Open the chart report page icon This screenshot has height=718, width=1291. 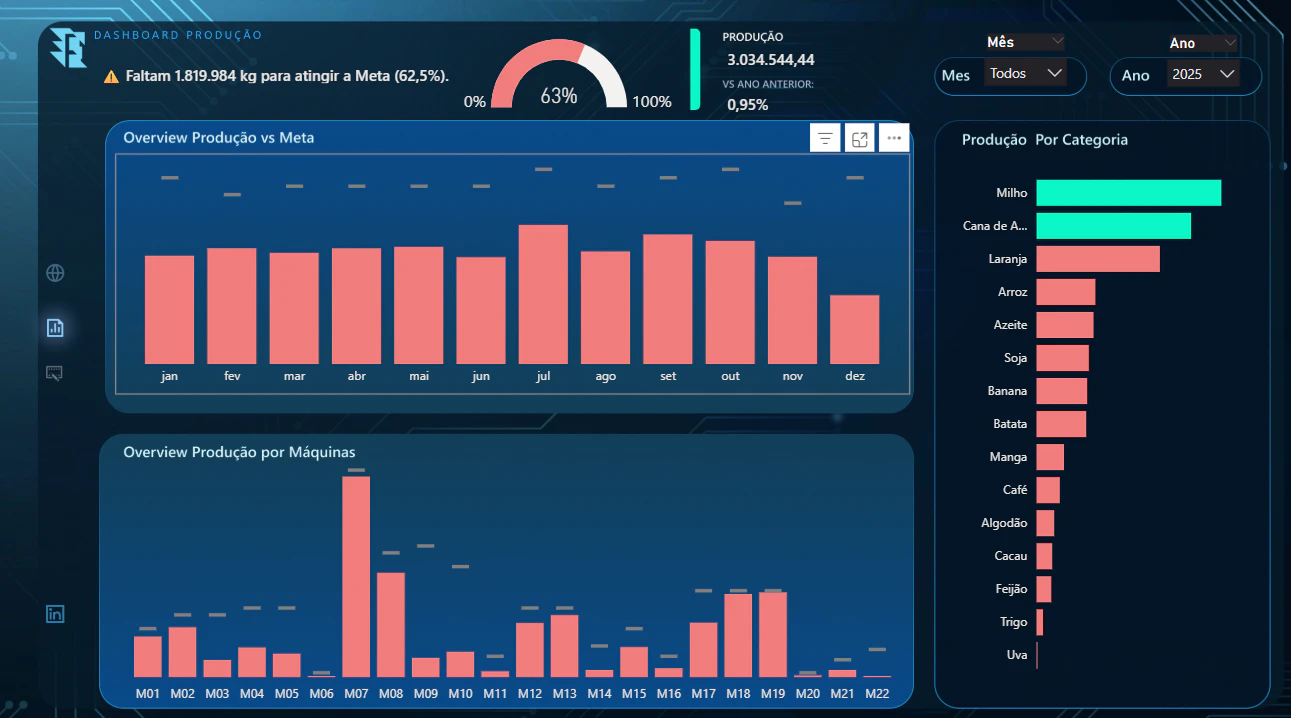click(x=55, y=327)
